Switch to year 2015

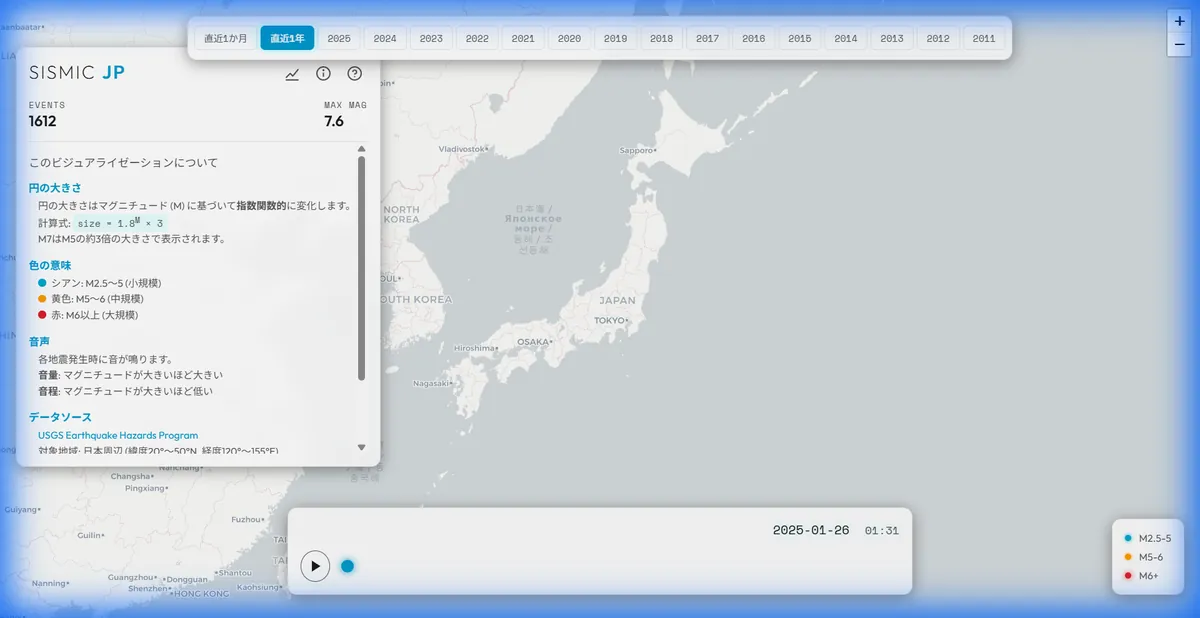[799, 38]
